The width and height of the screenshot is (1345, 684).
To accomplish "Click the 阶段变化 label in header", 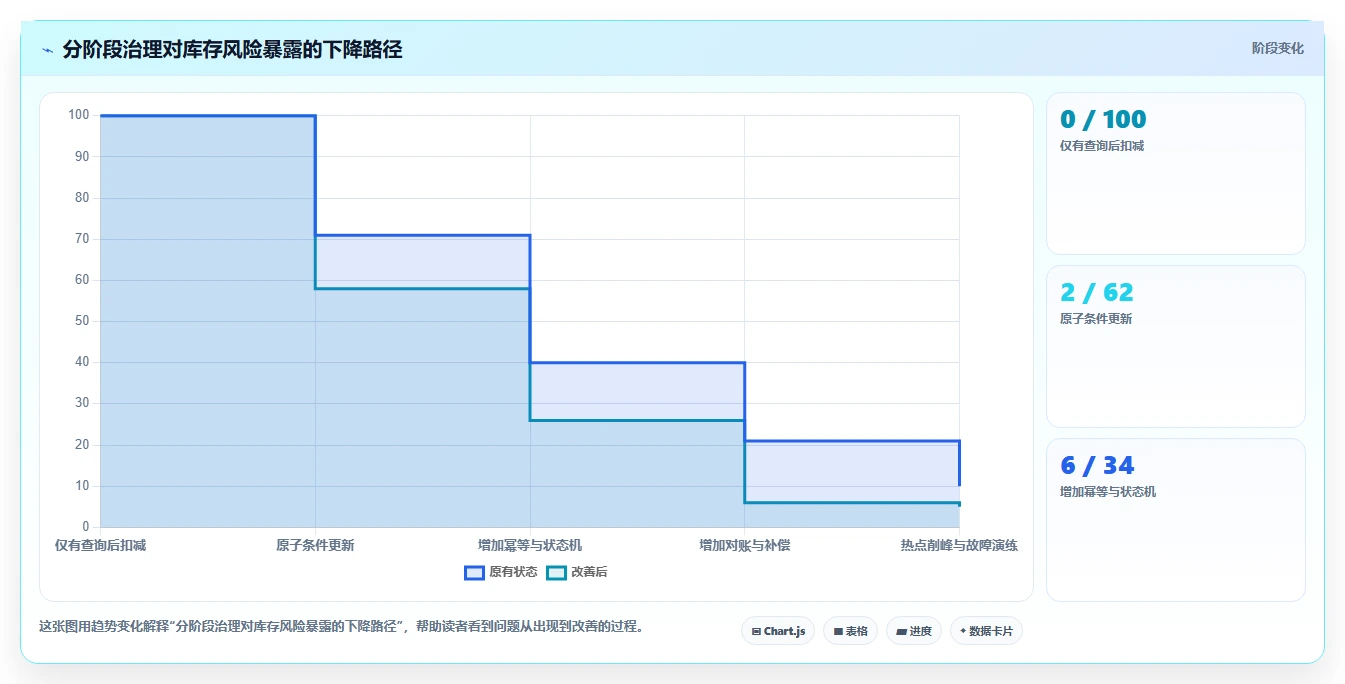I will point(1277,48).
